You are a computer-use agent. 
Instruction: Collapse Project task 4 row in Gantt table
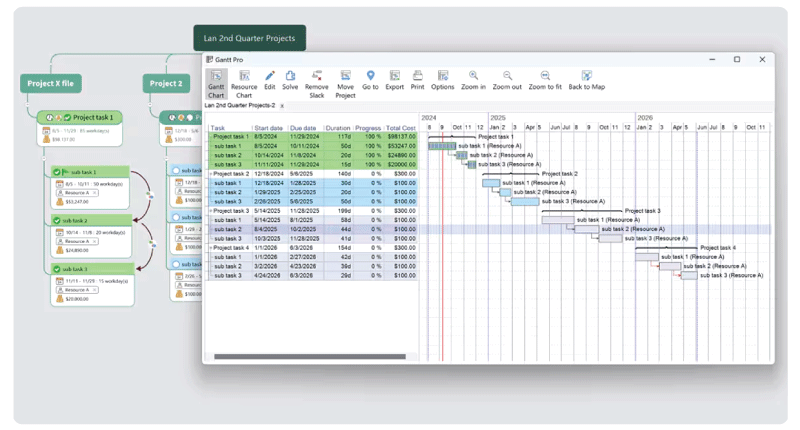point(211,248)
